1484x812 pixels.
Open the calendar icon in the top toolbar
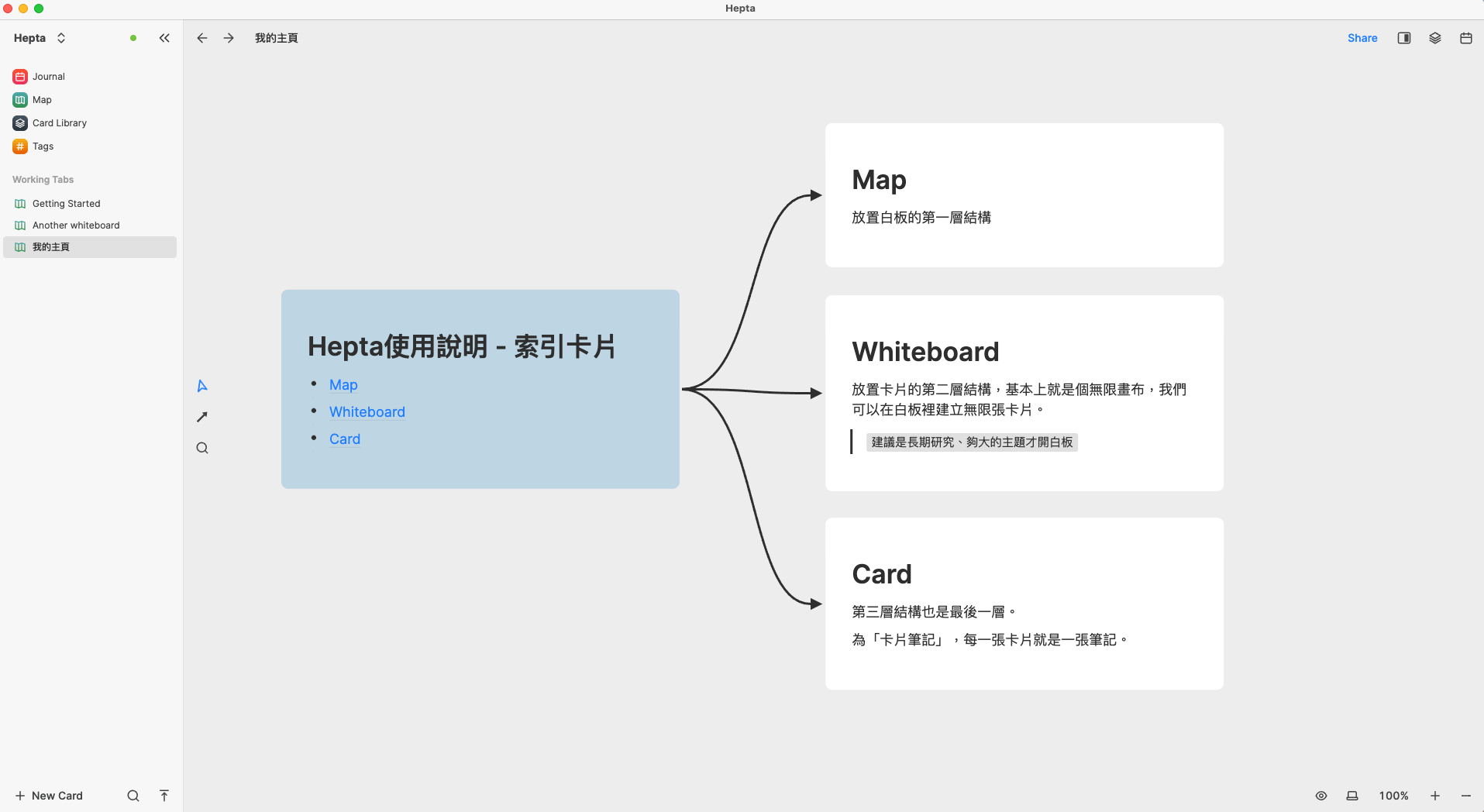pos(1465,37)
